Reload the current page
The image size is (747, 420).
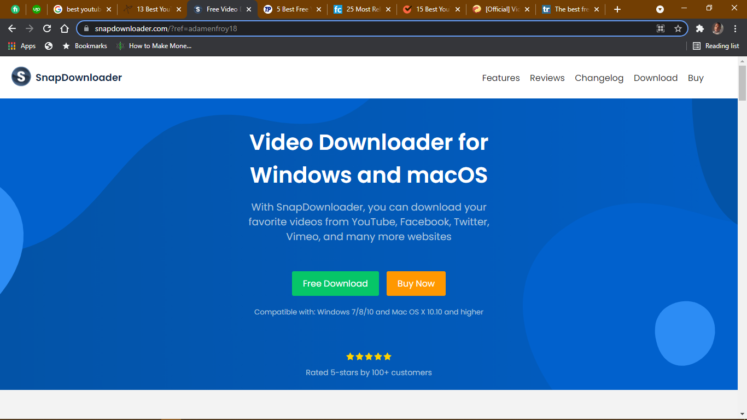[x=47, y=29]
